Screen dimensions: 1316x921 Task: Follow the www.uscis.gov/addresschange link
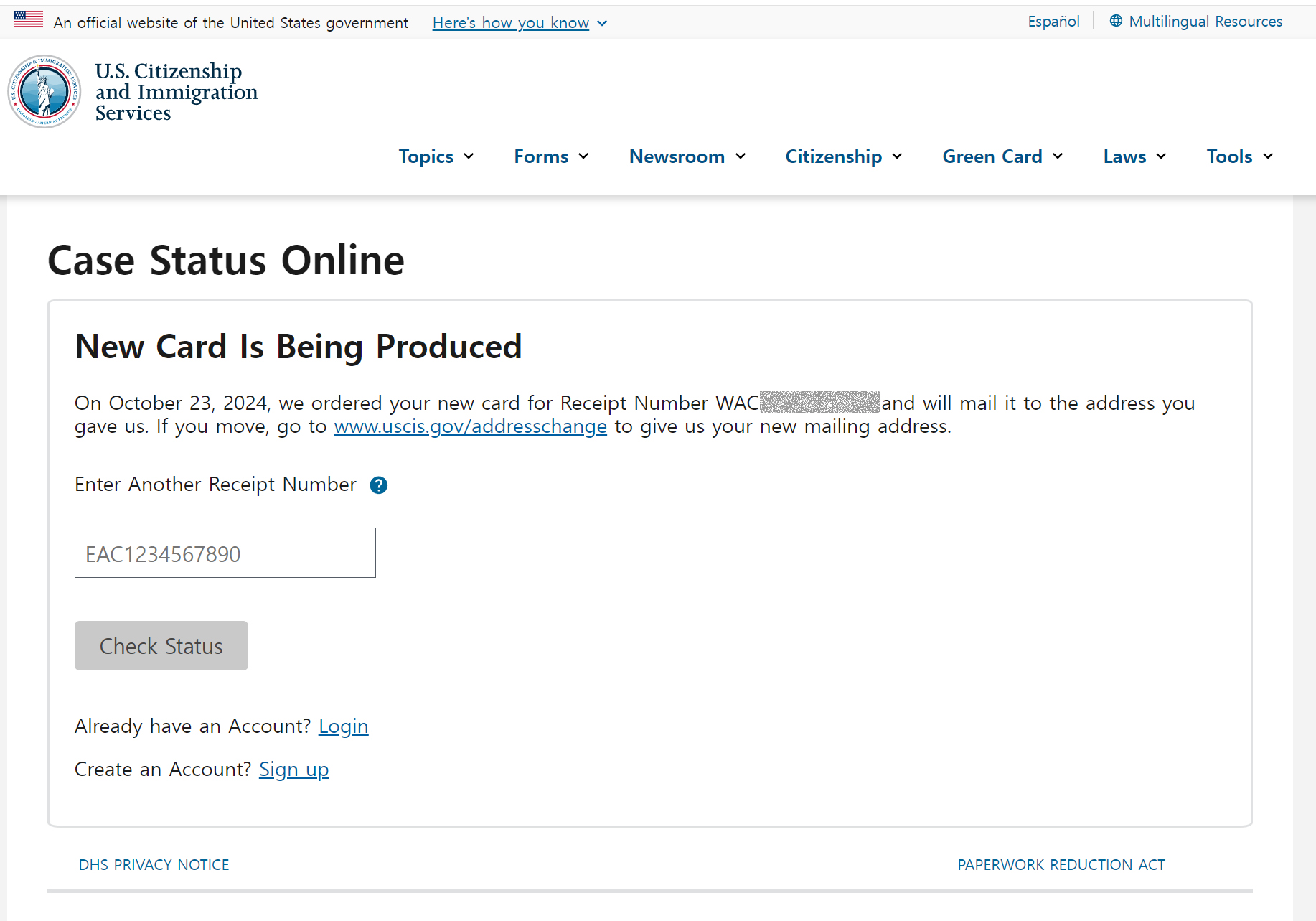tap(471, 426)
